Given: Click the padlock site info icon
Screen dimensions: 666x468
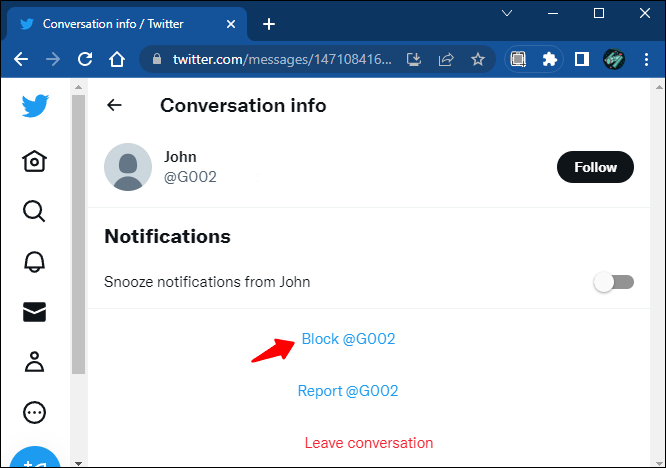Looking at the screenshot, I should 157,59.
